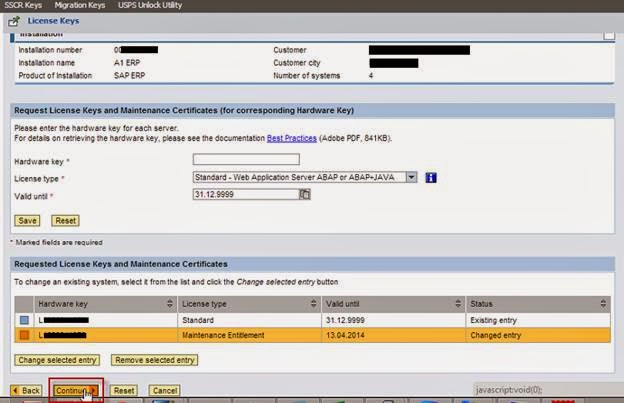Open the USPS Unlock Utility menu
This screenshot has height=403, width=624.
[x=150, y=5]
